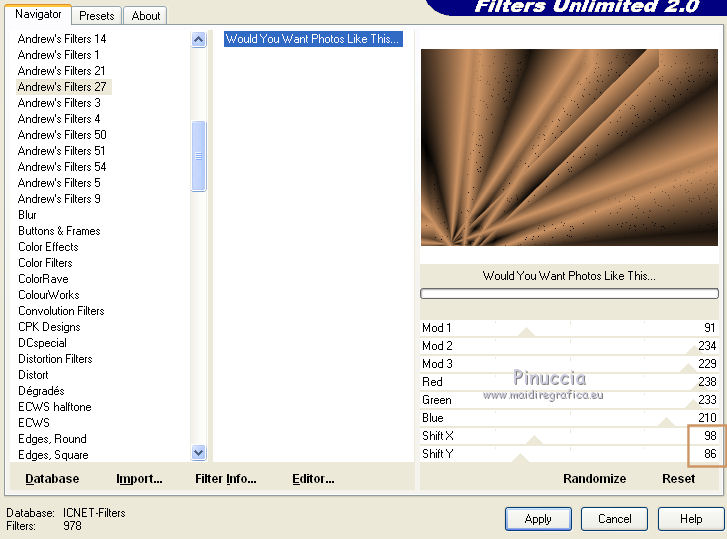Click the Mod 1 slider

[569, 328]
